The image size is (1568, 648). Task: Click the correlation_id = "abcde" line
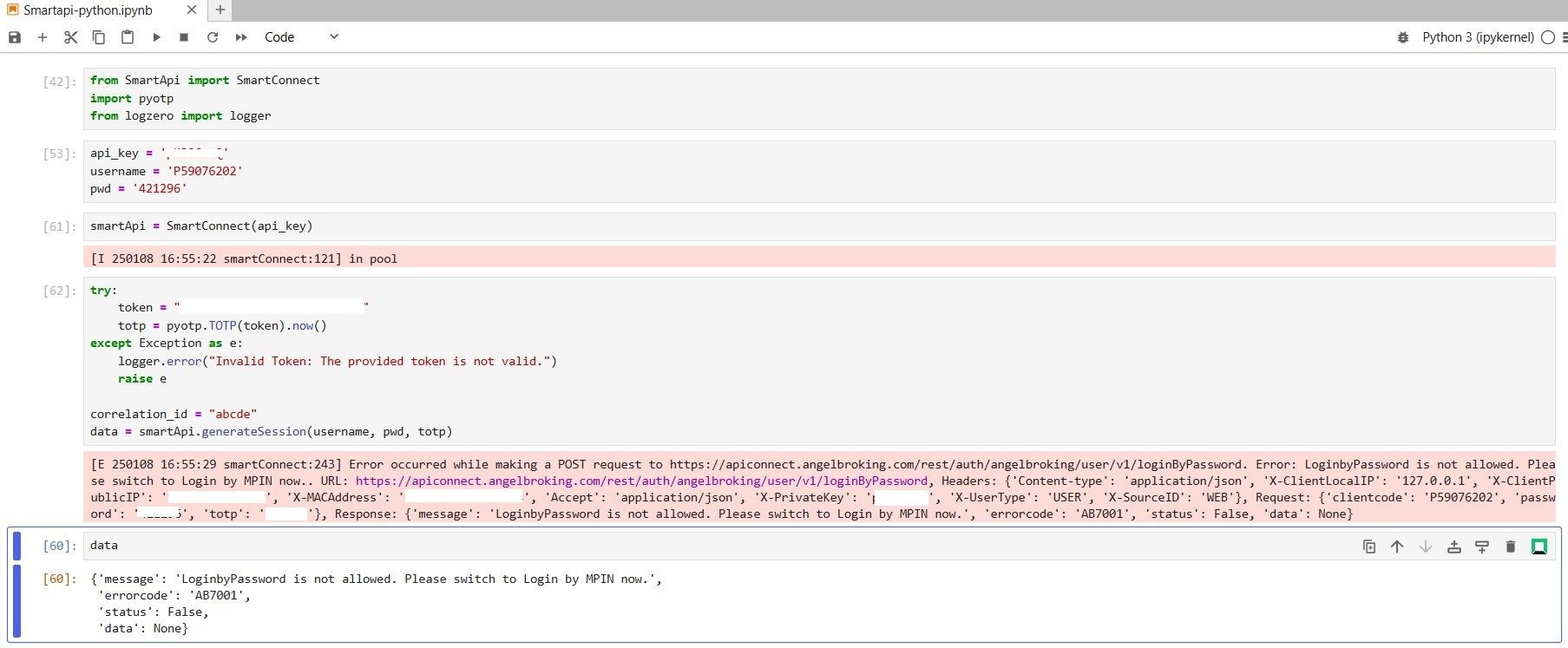pos(174,415)
